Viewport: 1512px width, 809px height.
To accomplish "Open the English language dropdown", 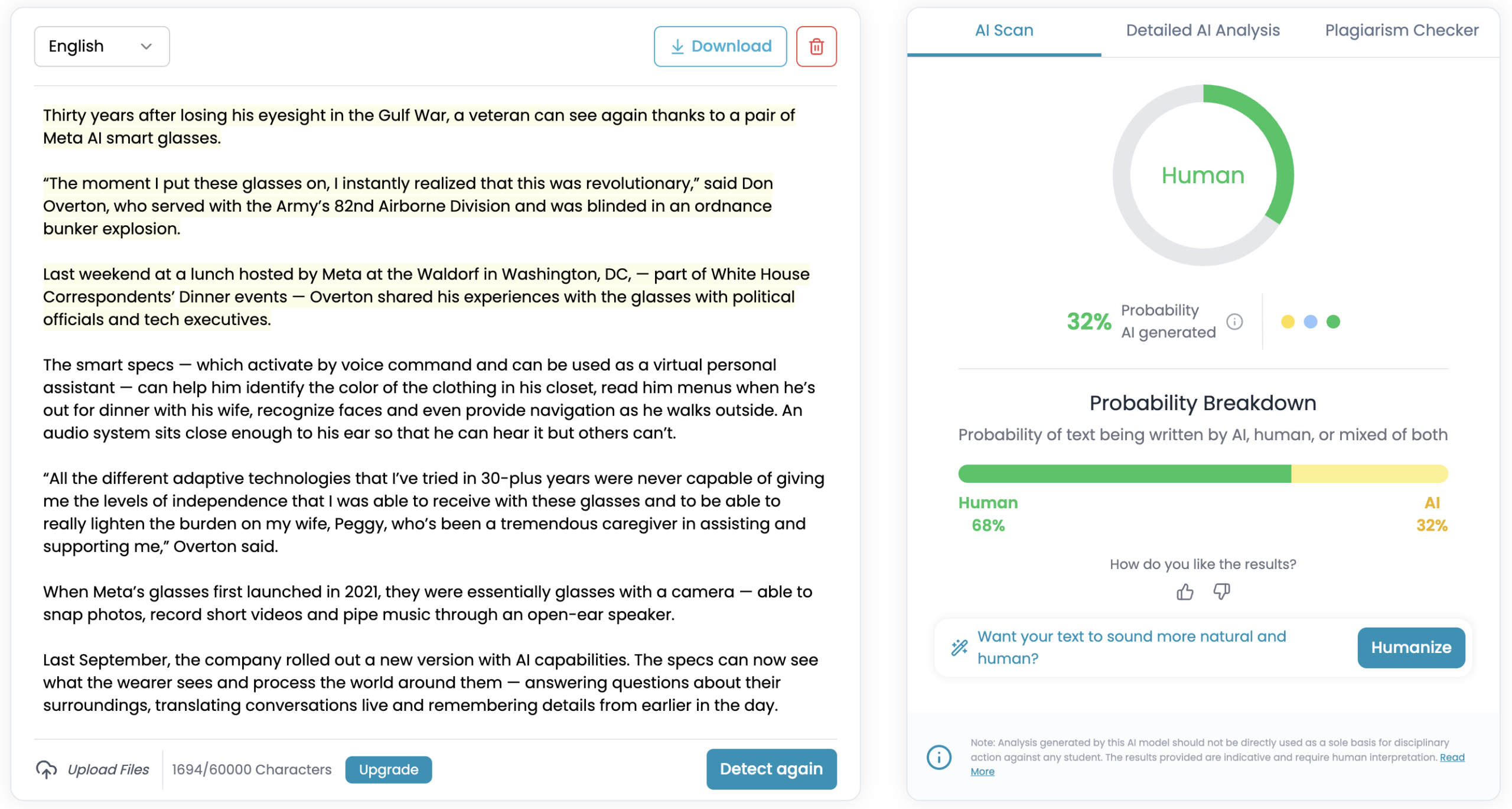I will [x=102, y=46].
